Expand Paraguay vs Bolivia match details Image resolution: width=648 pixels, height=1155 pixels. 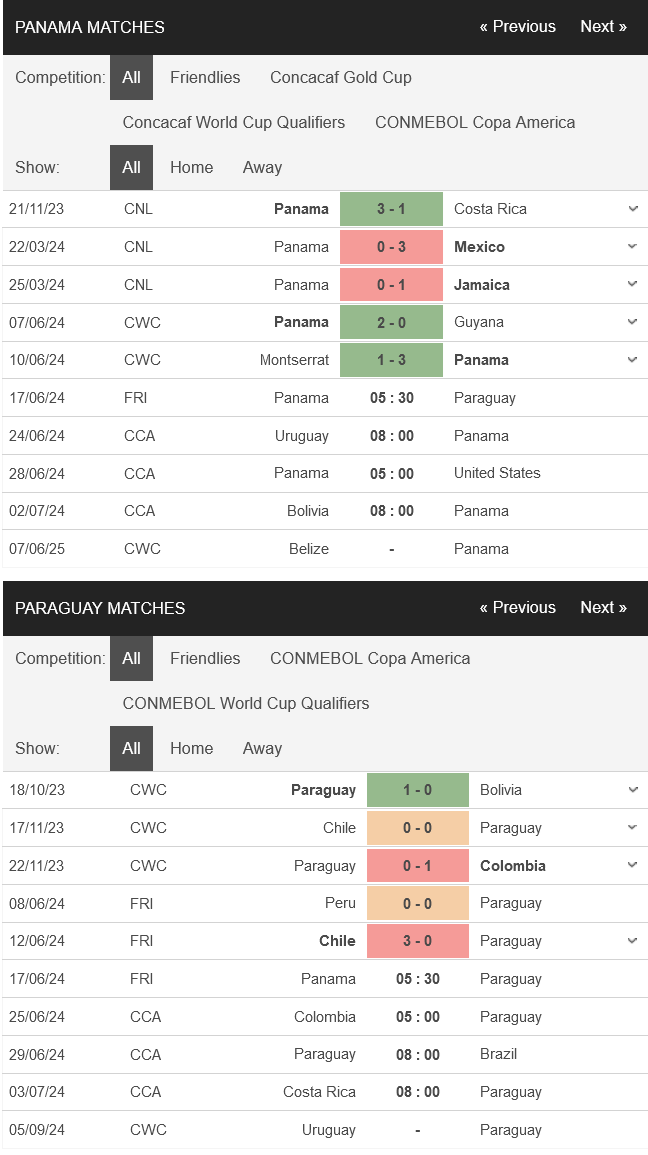point(632,790)
